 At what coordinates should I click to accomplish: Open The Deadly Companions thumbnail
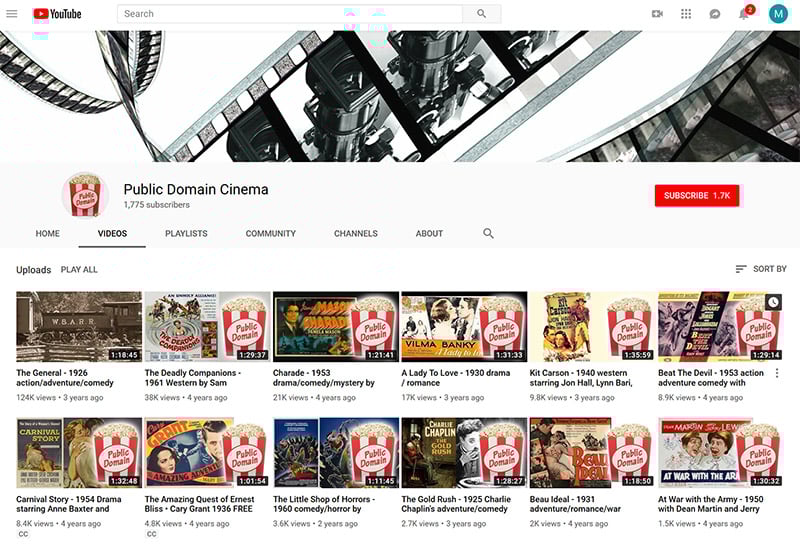208,327
